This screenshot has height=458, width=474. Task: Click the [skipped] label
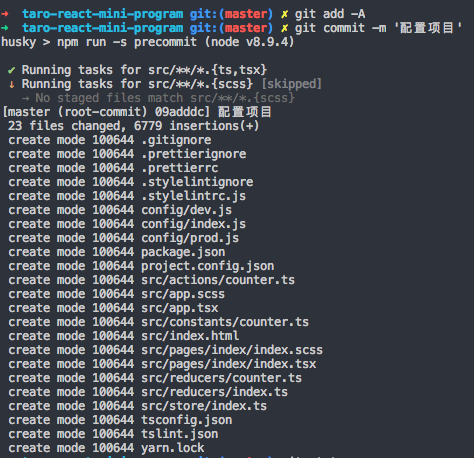[291, 84]
